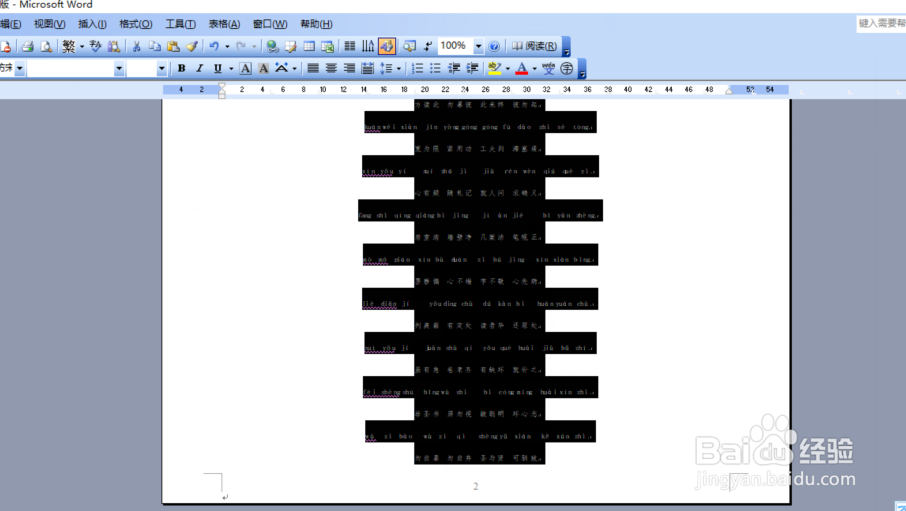Toggle Underline formatting
The image size is (906, 511).
click(218, 68)
